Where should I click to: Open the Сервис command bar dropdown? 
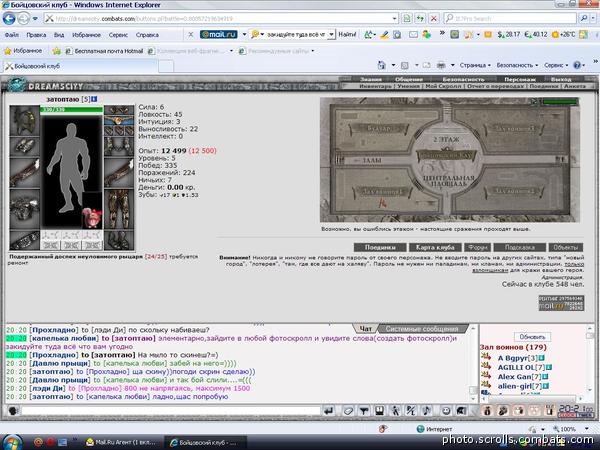tap(556, 65)
